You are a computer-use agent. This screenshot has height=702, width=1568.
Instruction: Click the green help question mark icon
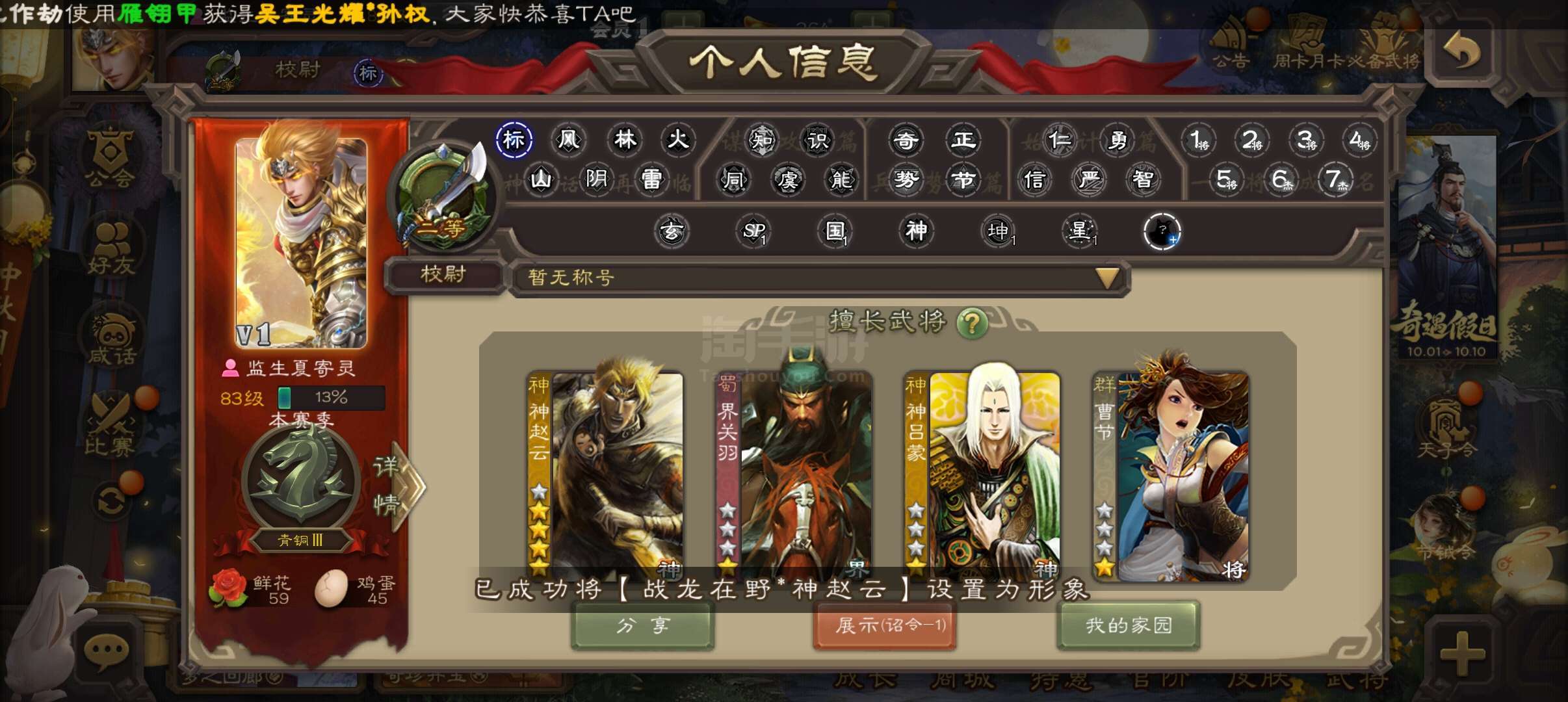tap(973, 322)
